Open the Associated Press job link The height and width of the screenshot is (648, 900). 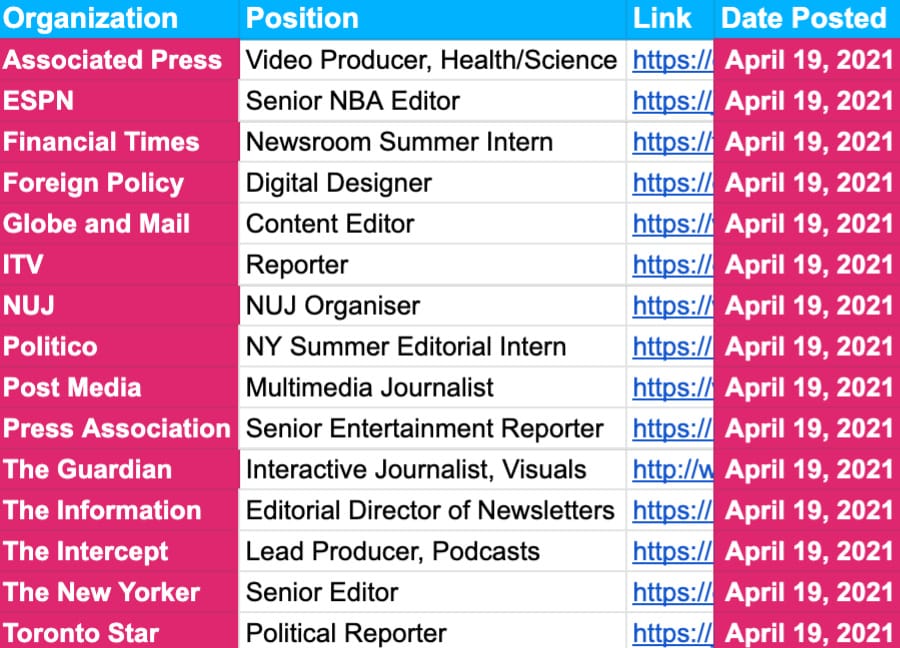click(672, 60)
